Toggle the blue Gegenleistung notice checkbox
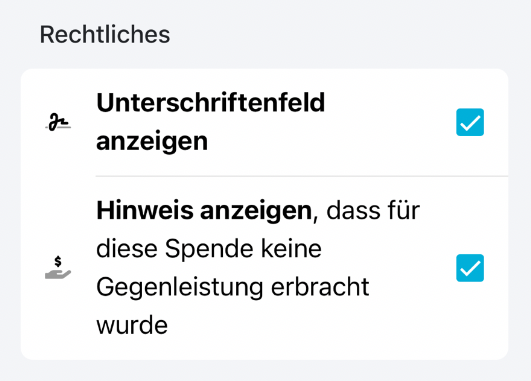531x381 pixels. (470, 268)
